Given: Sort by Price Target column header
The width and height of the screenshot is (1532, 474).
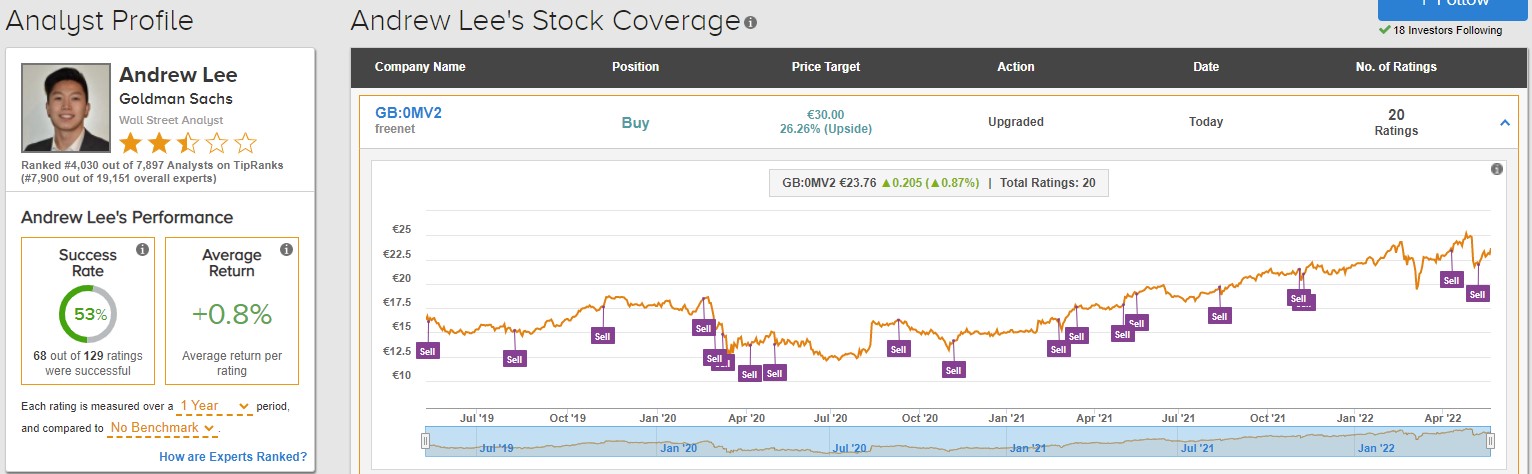Looking at the screenshot, I should [x=825, y=67].
